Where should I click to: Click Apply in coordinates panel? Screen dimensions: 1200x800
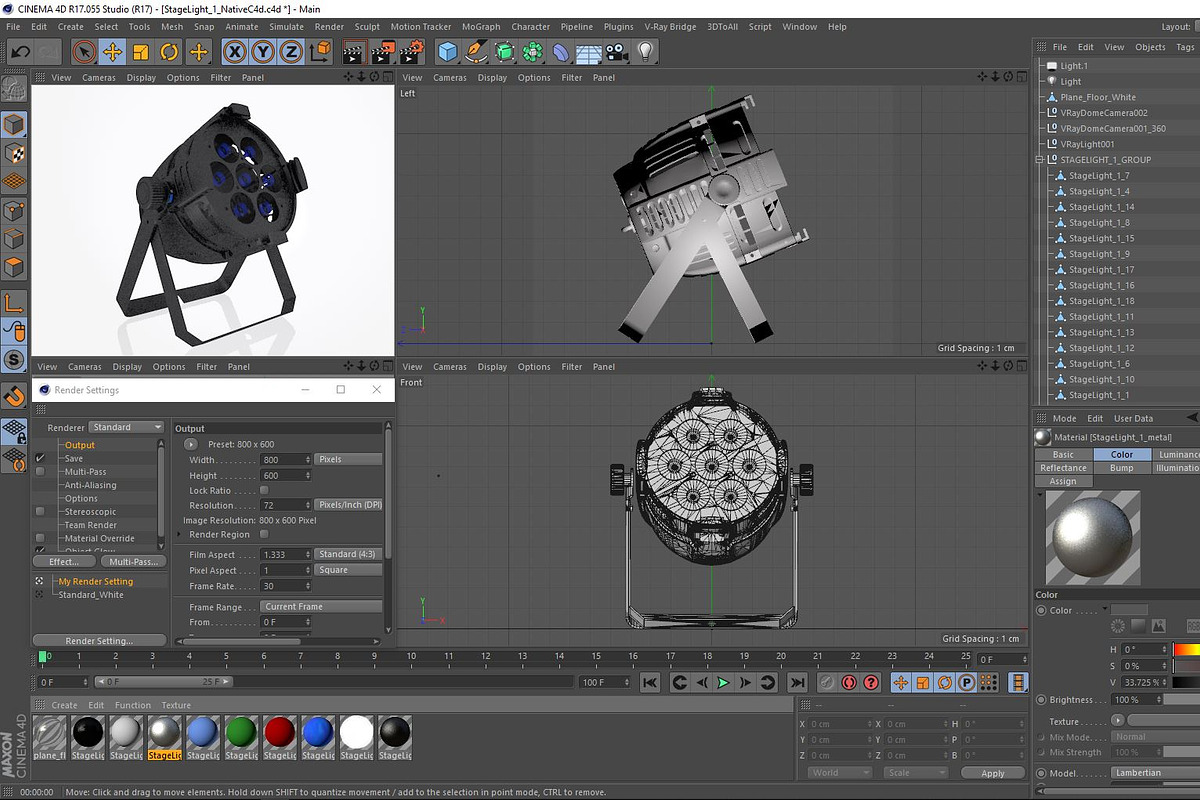click(992, 773)
